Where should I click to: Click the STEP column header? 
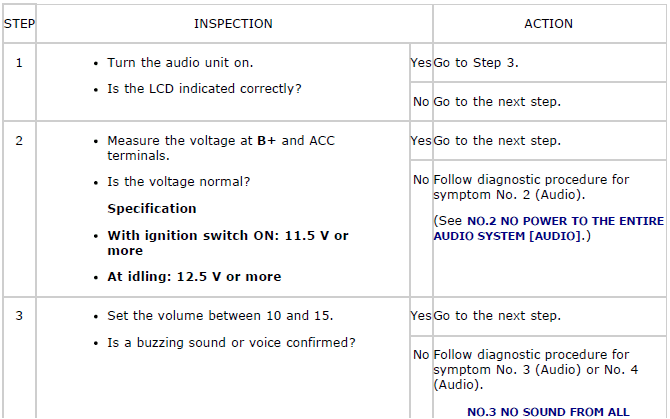pos(19,24)
